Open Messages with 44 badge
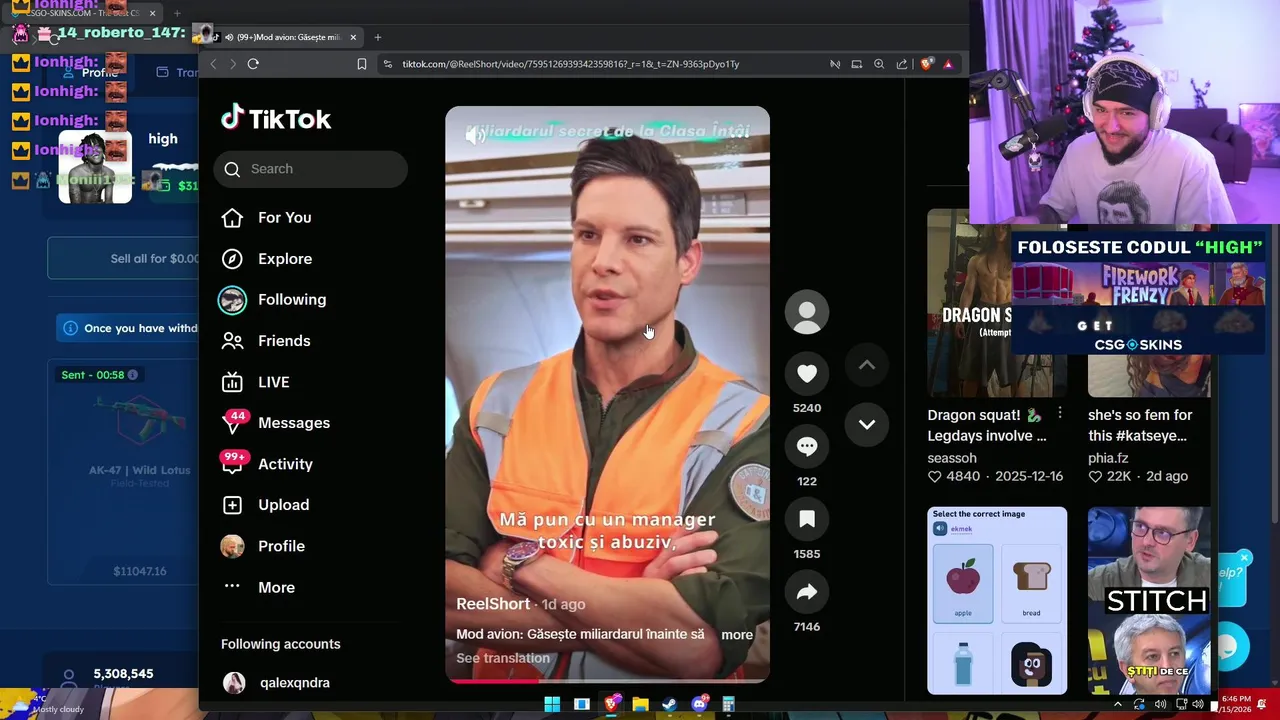 (275, 423)
